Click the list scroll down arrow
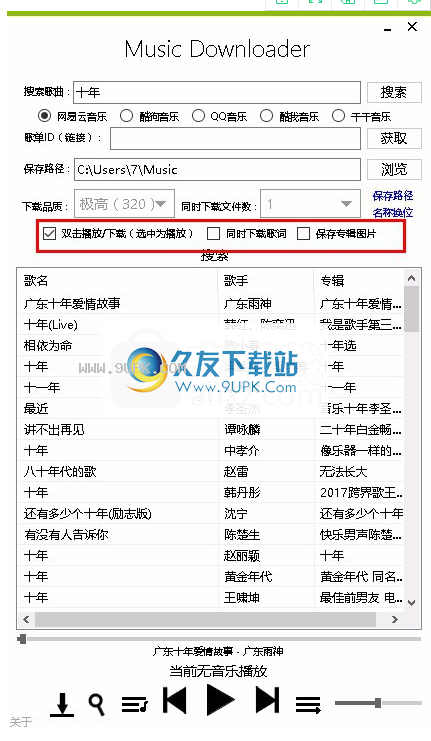 click(x=412, y=603)
